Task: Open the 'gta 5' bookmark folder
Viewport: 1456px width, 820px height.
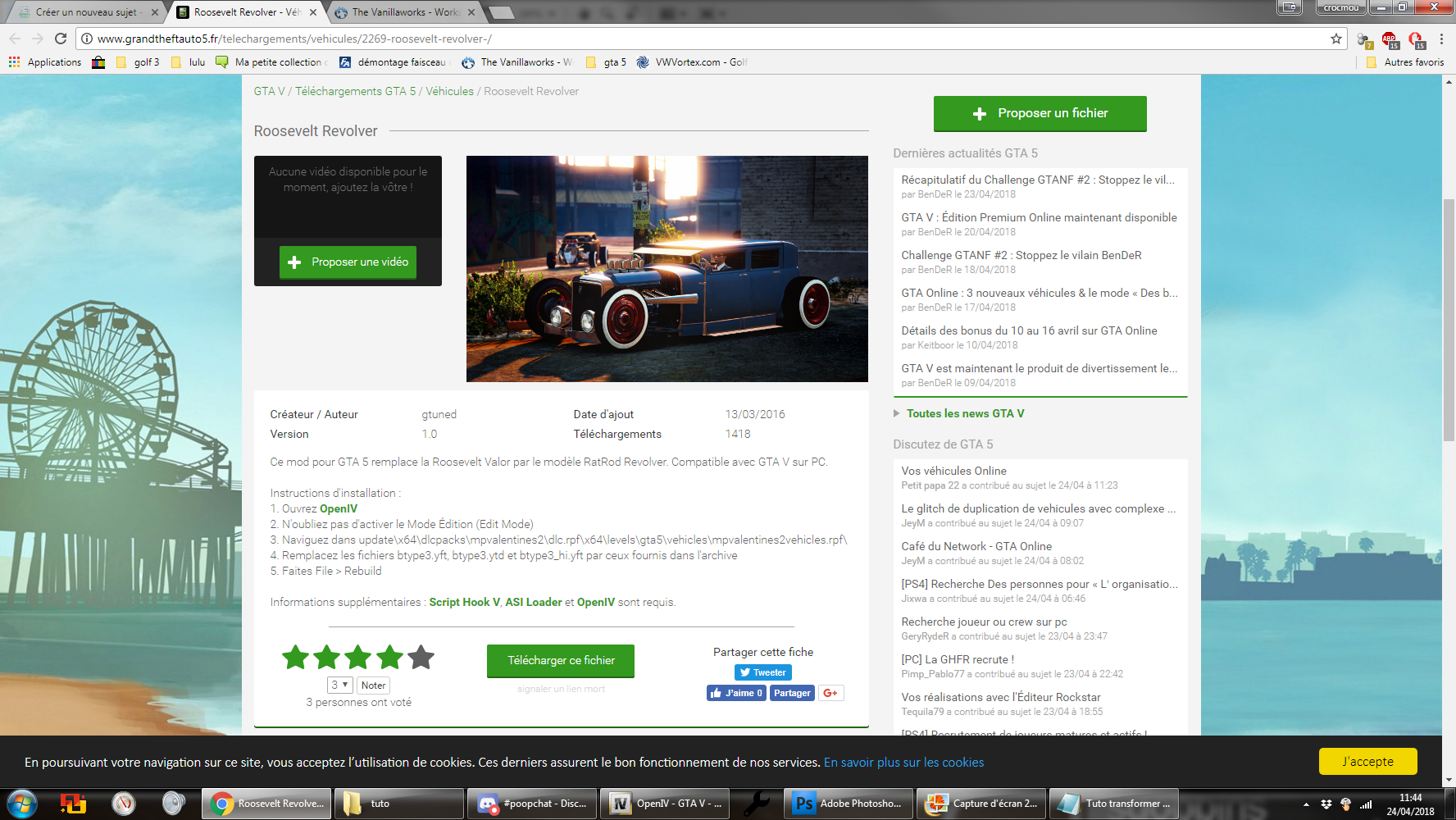Action: click(607, 62)
